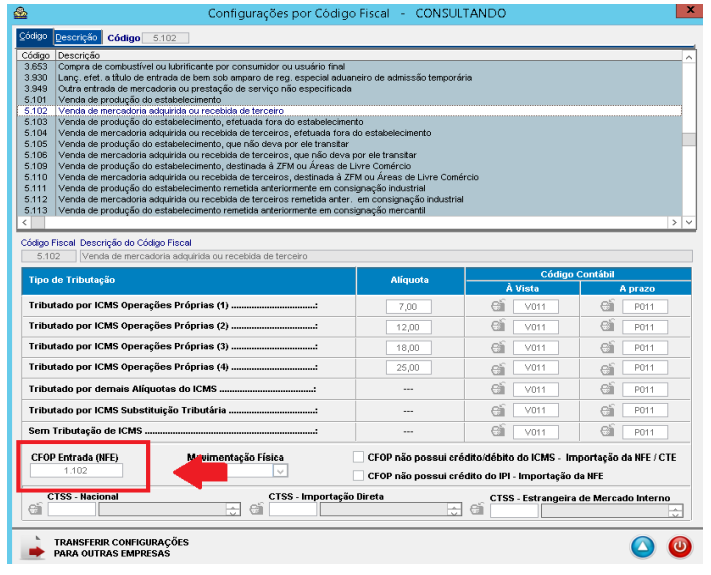Click the Código search field showing 5.102

click(x=166, y=38)
